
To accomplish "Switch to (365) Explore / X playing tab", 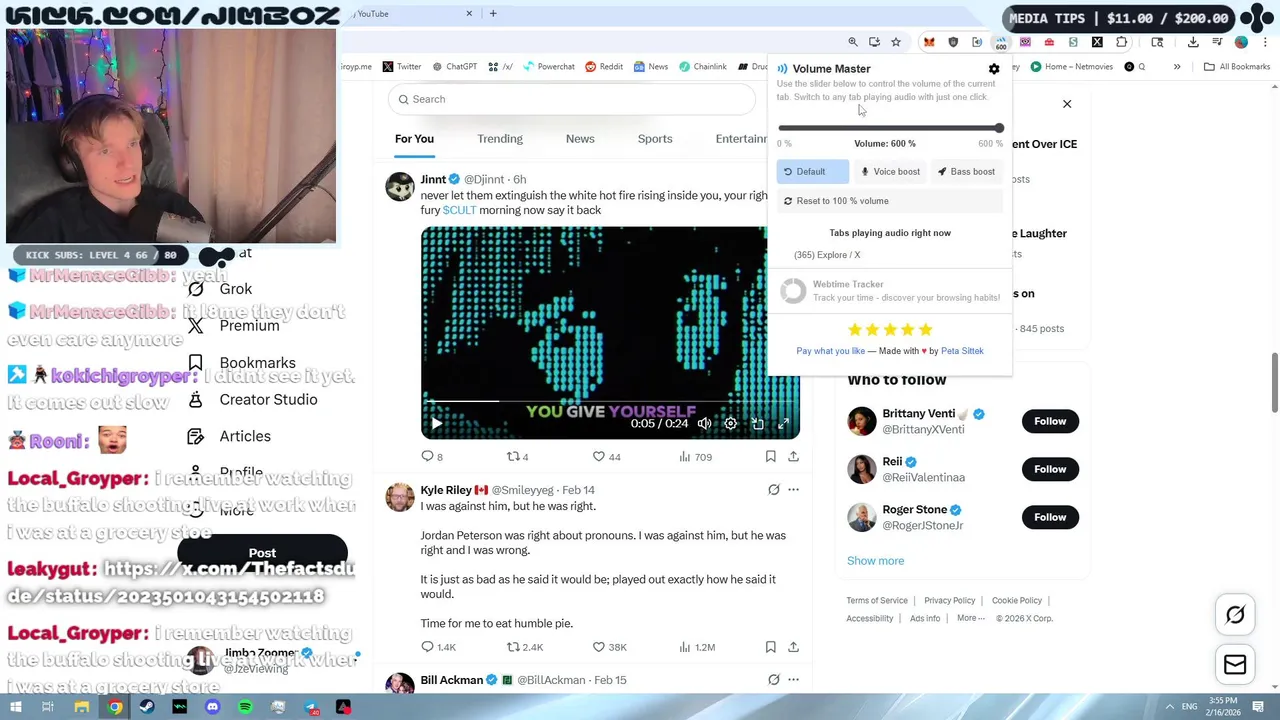I will pyautogui.click(x=827, y=255).
